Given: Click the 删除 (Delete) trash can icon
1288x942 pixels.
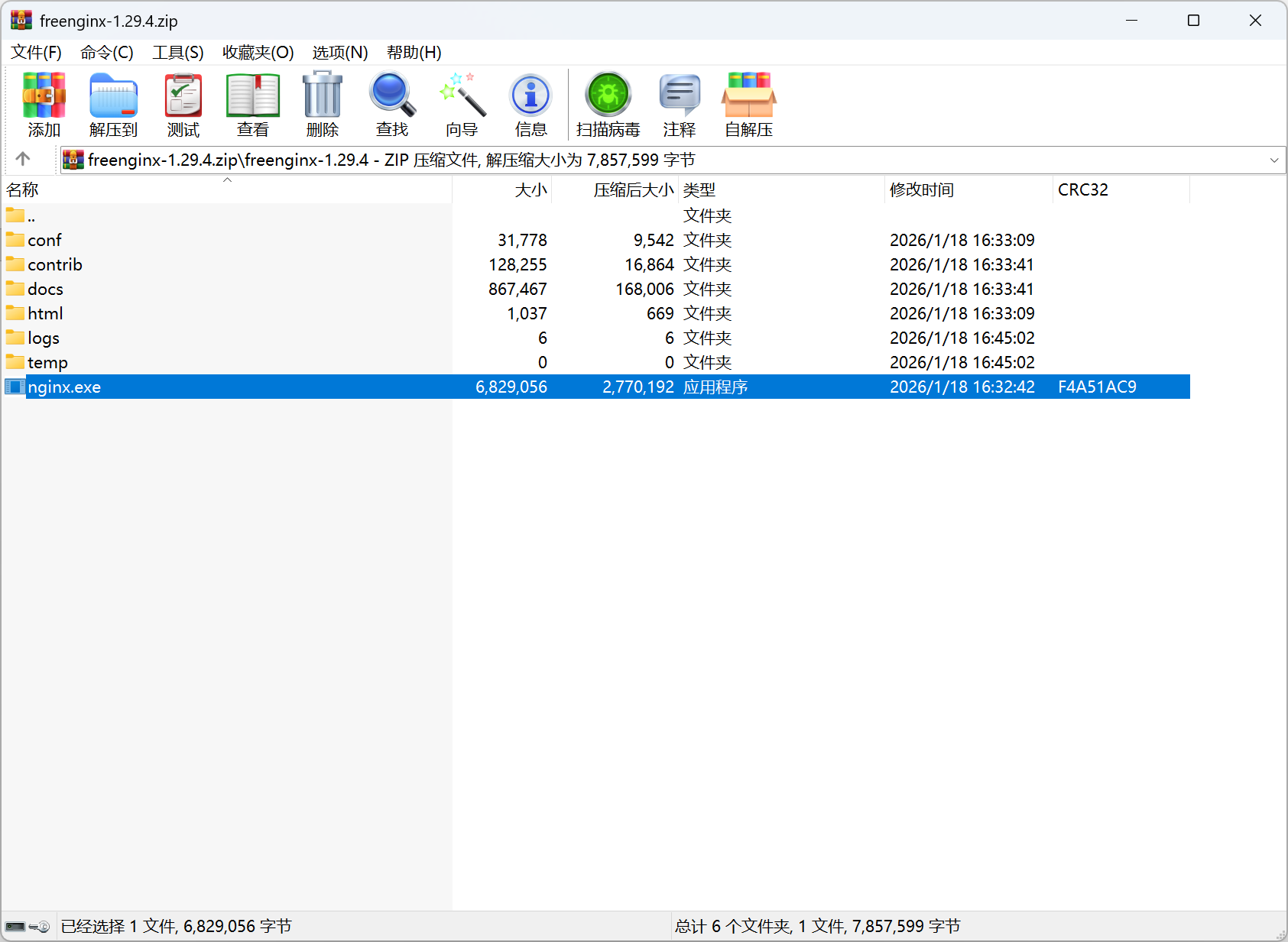Looking at the screenshot, I should 323,95.
